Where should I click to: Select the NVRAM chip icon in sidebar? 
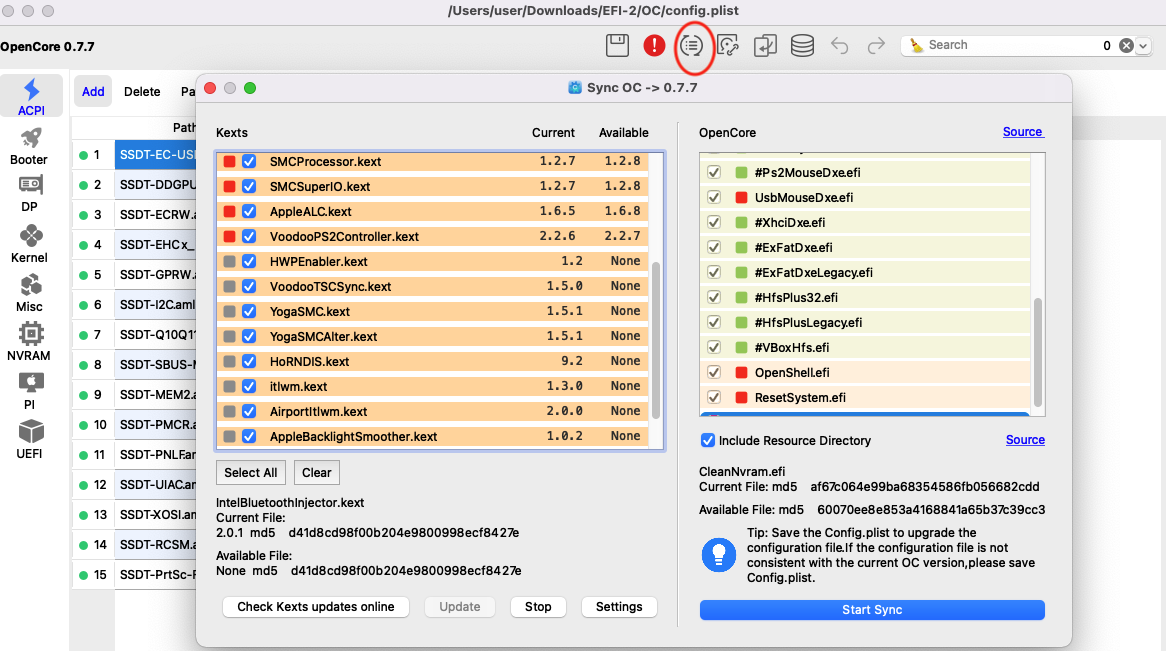31,340
